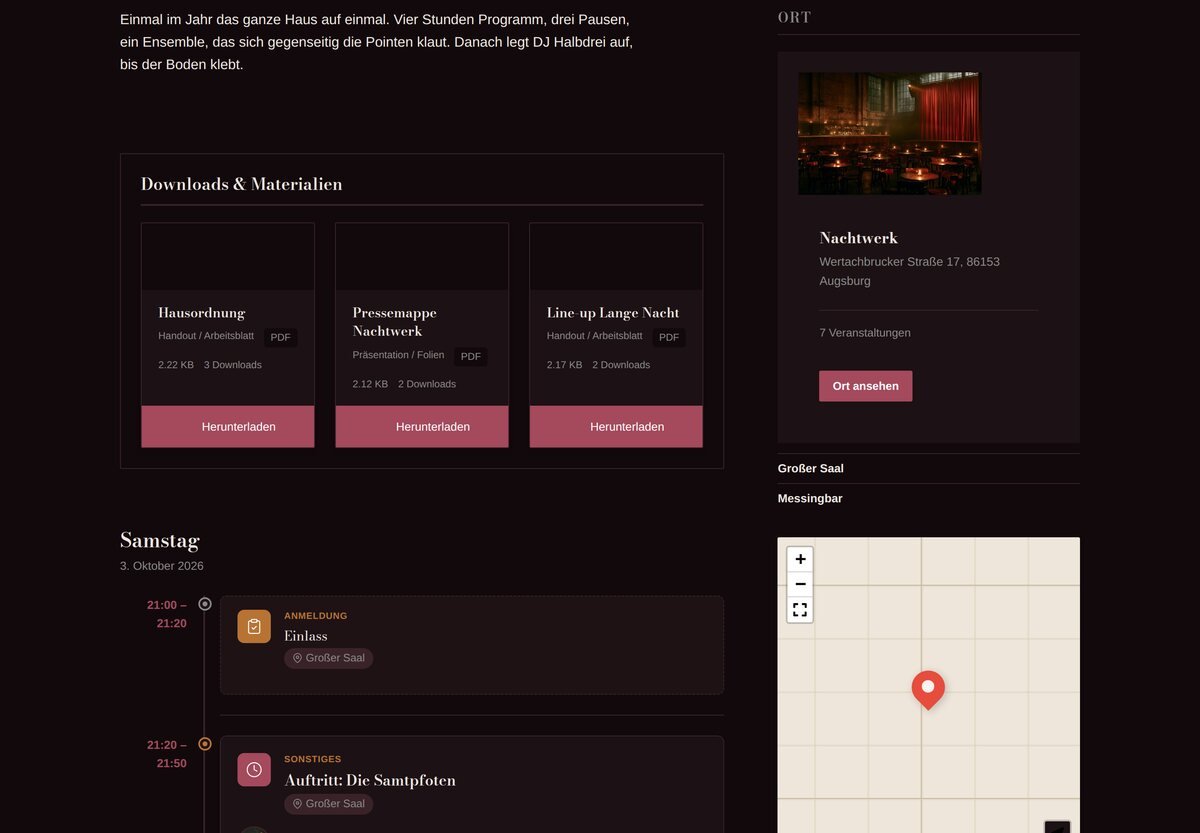Image resolution: width=1200 pixels, height=833 pixels.
Task: Click the Einlass timeline entry title
Action: click(x=306, y=636)
